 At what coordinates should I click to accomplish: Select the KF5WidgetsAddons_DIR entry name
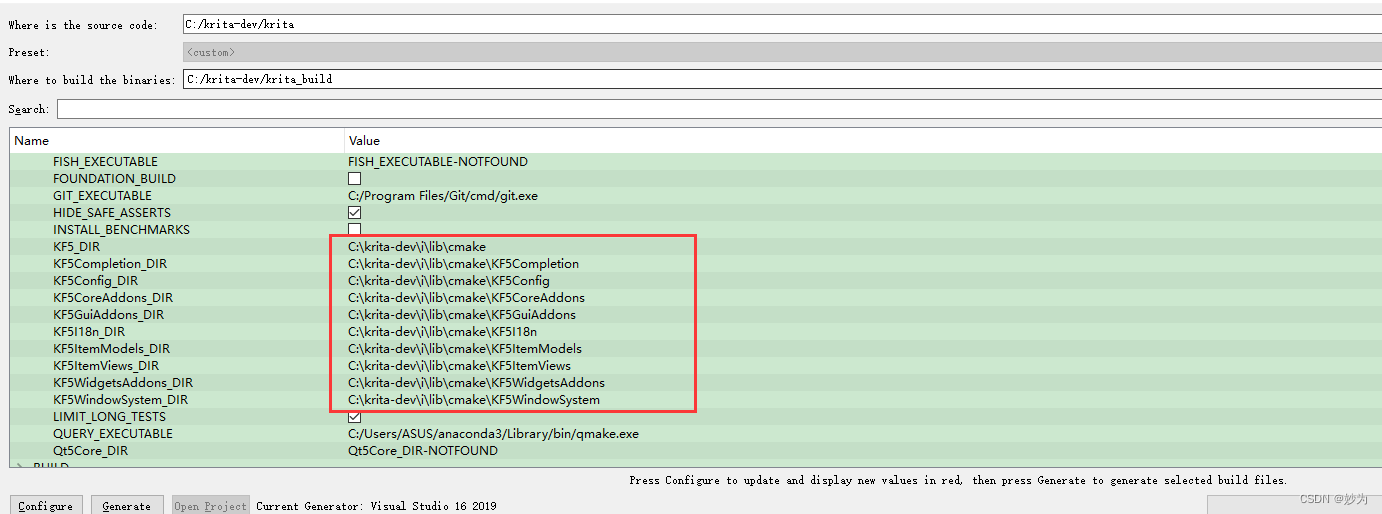pyautogui.click(x=123, y=383)
